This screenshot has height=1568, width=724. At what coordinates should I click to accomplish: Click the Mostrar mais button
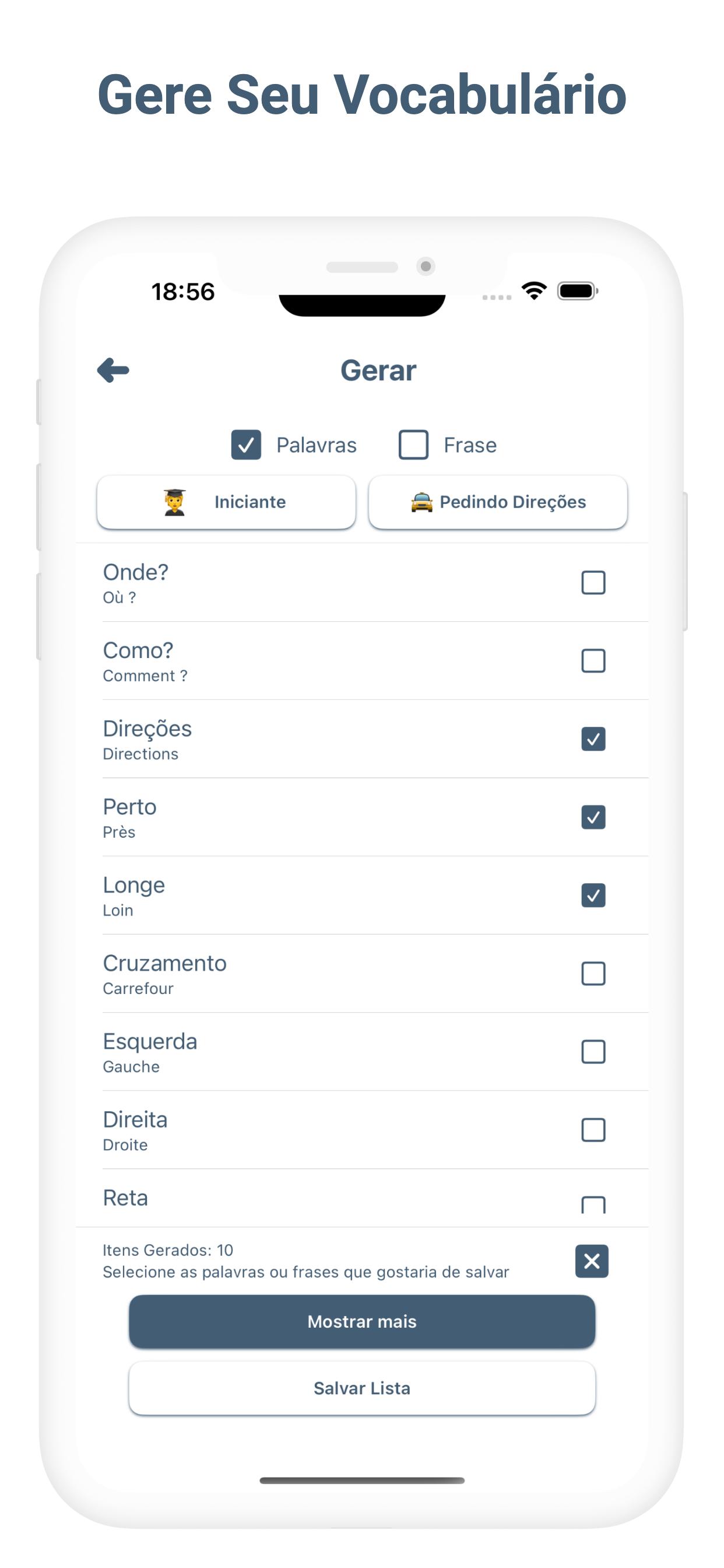[362, 1321]
